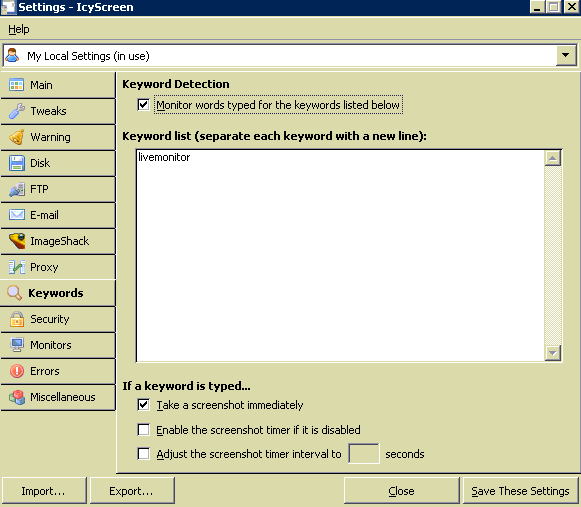The image size is (581, 507).
Task: Expand the My Local Settings dropdown arrow
Action: [565, 56]
